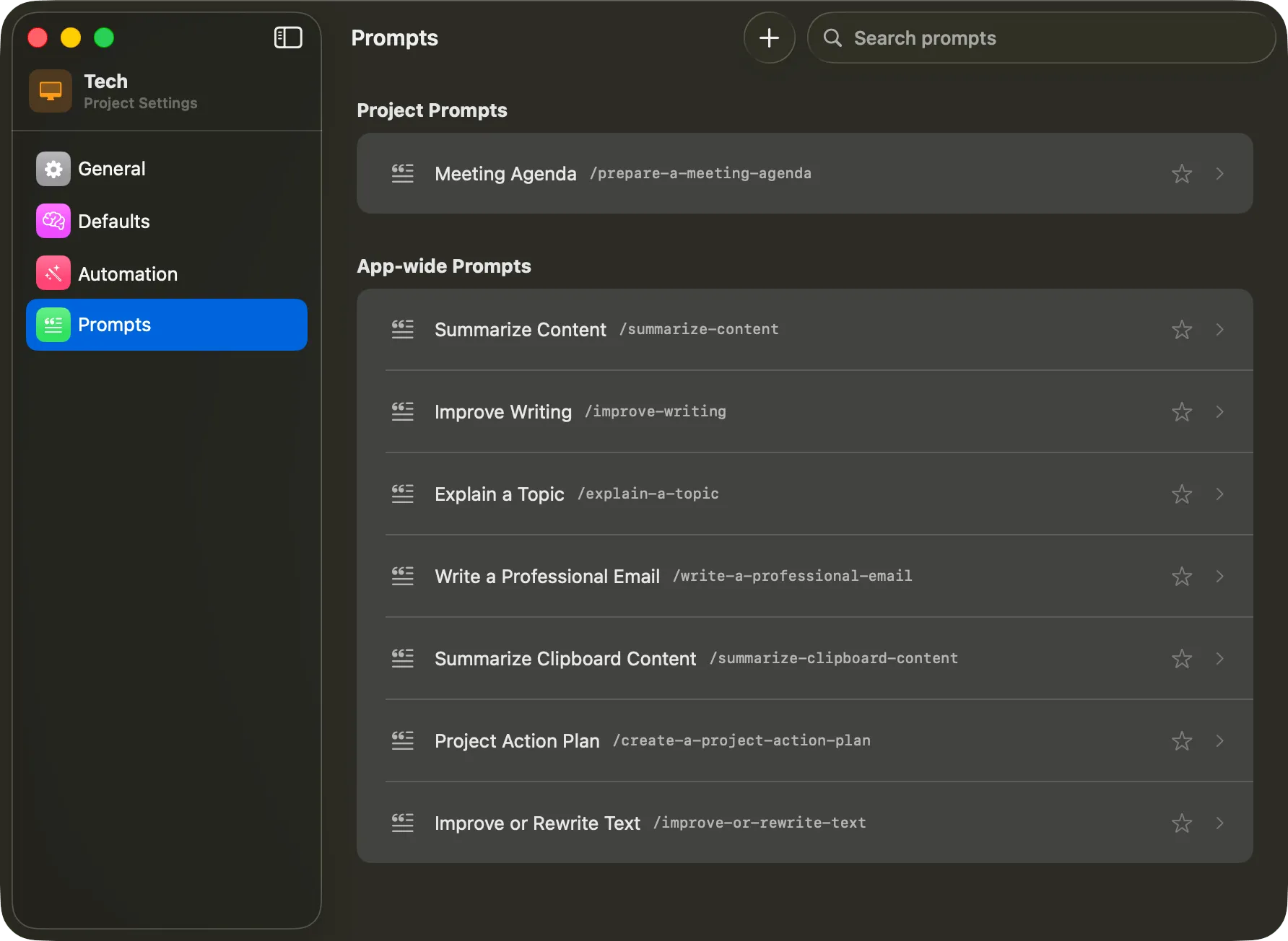Toggle the sidebar visibility icon

pyautogui.click(x=288, y=38)
